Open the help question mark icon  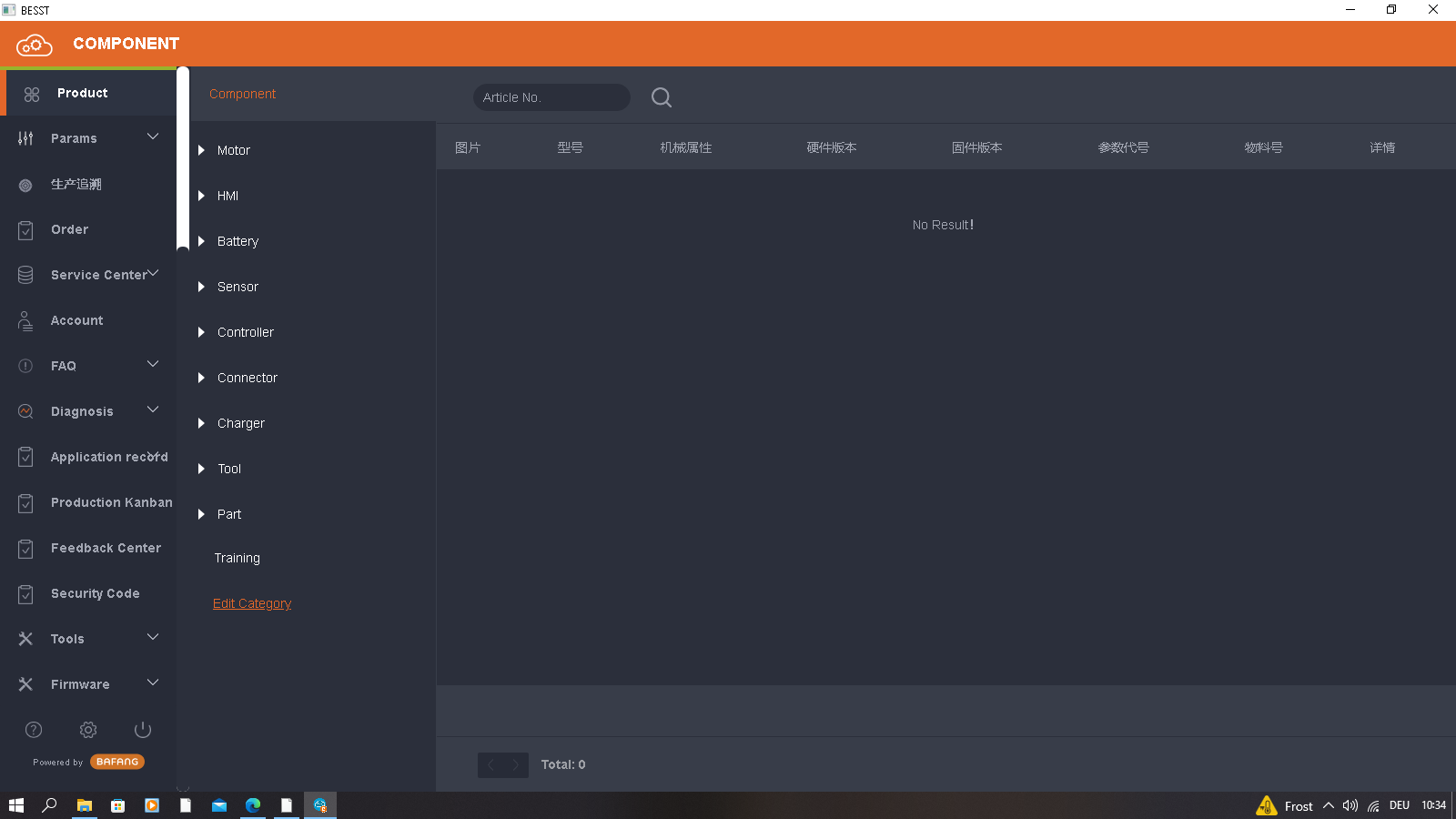click(34, 730)
